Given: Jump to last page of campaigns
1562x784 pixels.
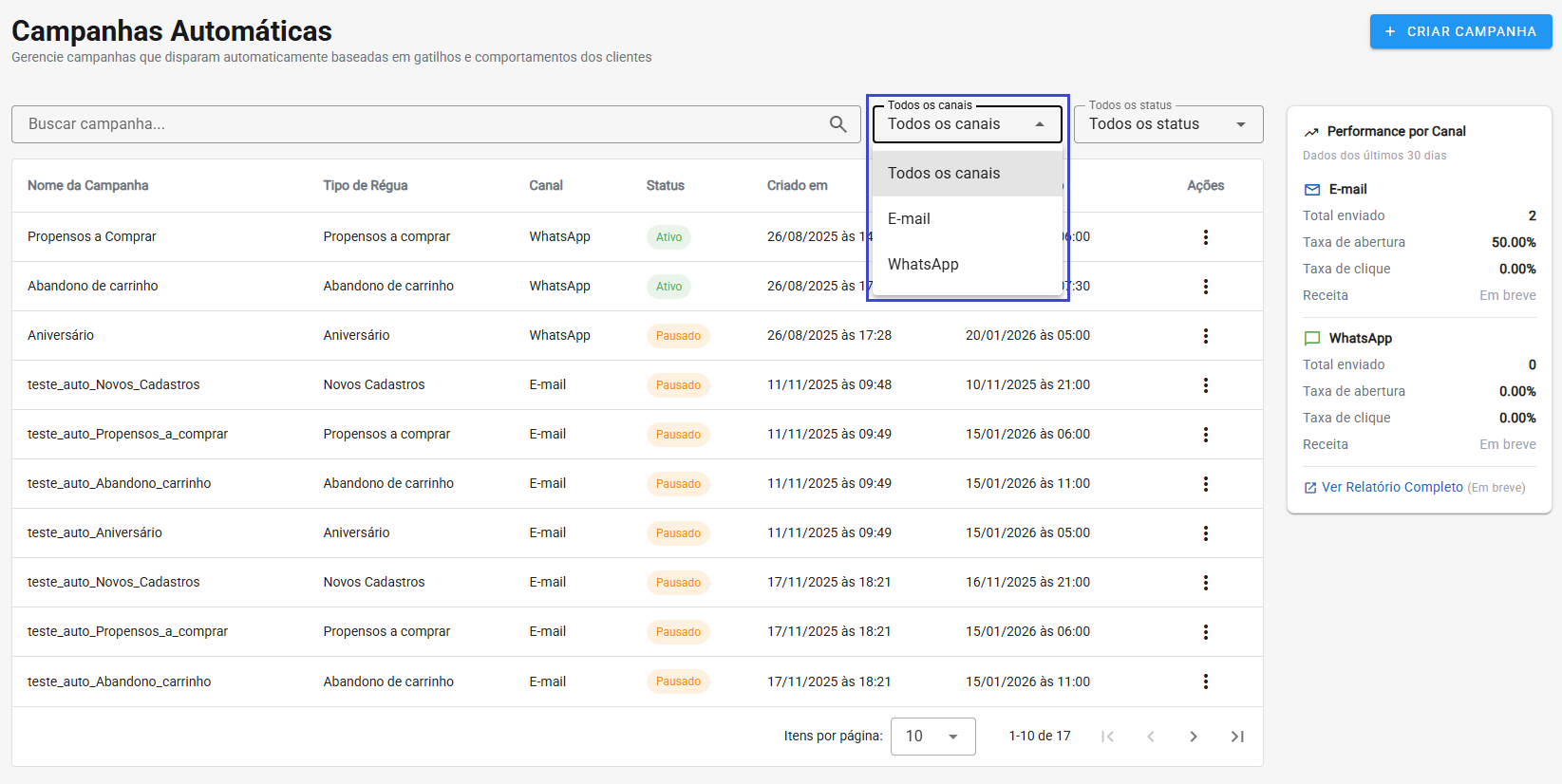Looking at the screenshot, I should tap(1236, 737).
